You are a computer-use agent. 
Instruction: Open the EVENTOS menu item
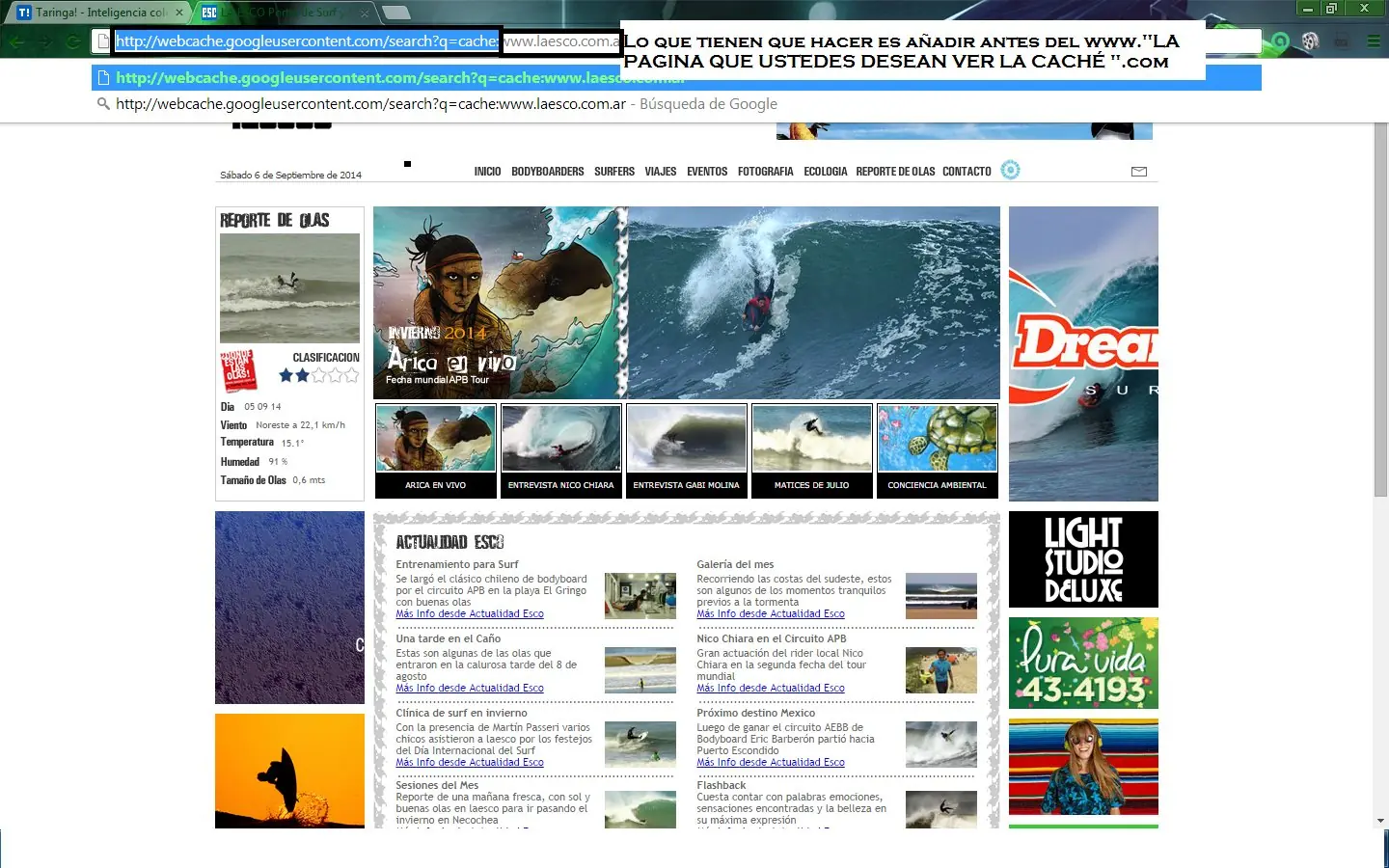[x=707, y=172]
